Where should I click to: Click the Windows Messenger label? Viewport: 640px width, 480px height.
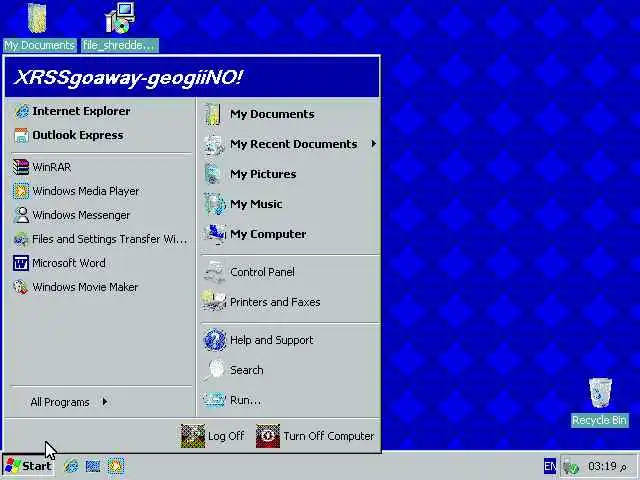click(x=81, y=215)
